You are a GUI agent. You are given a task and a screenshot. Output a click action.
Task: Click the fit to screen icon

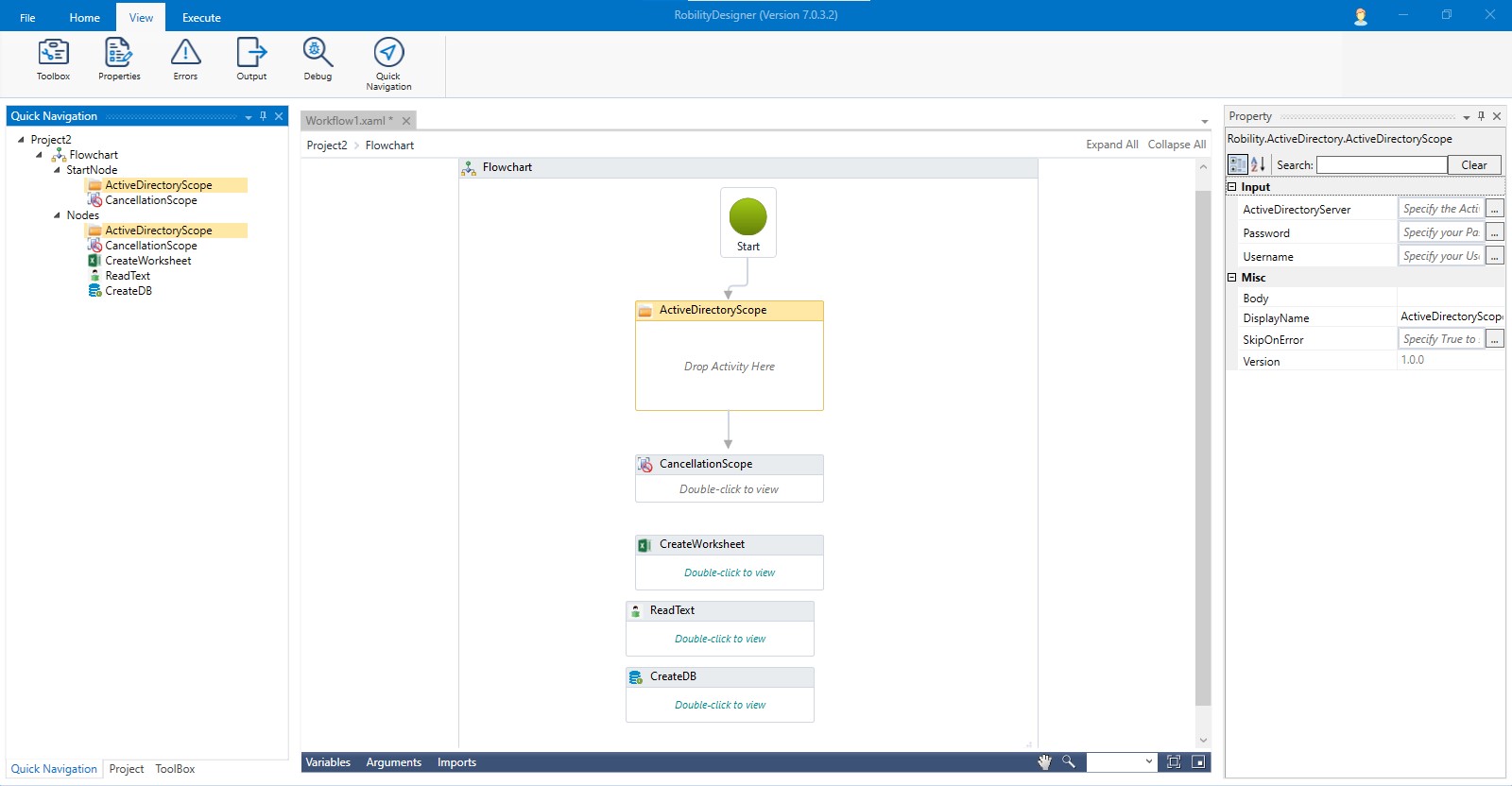pyautogui.click(x=1174, y=762)
